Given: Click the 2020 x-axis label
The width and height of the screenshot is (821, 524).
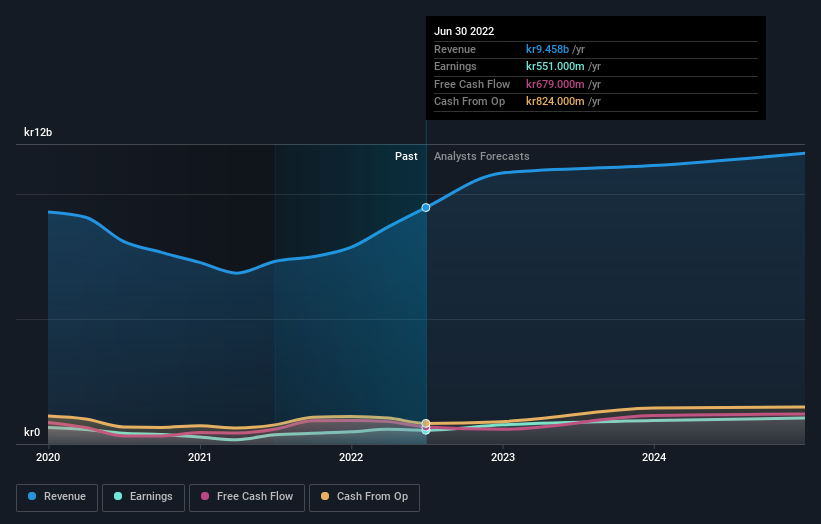Looking at the screenshot, I should (x=48, y=457).
